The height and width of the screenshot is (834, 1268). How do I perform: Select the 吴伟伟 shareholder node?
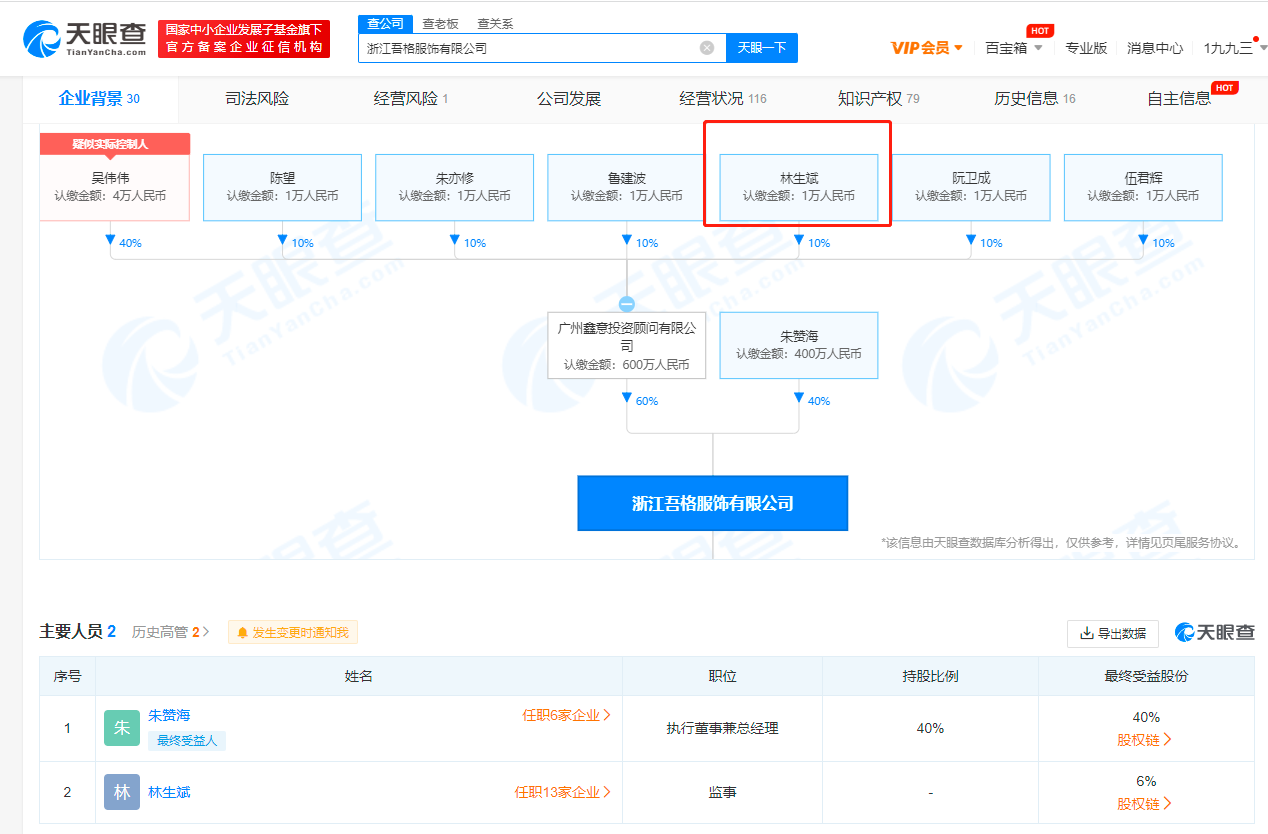(115, 187)
